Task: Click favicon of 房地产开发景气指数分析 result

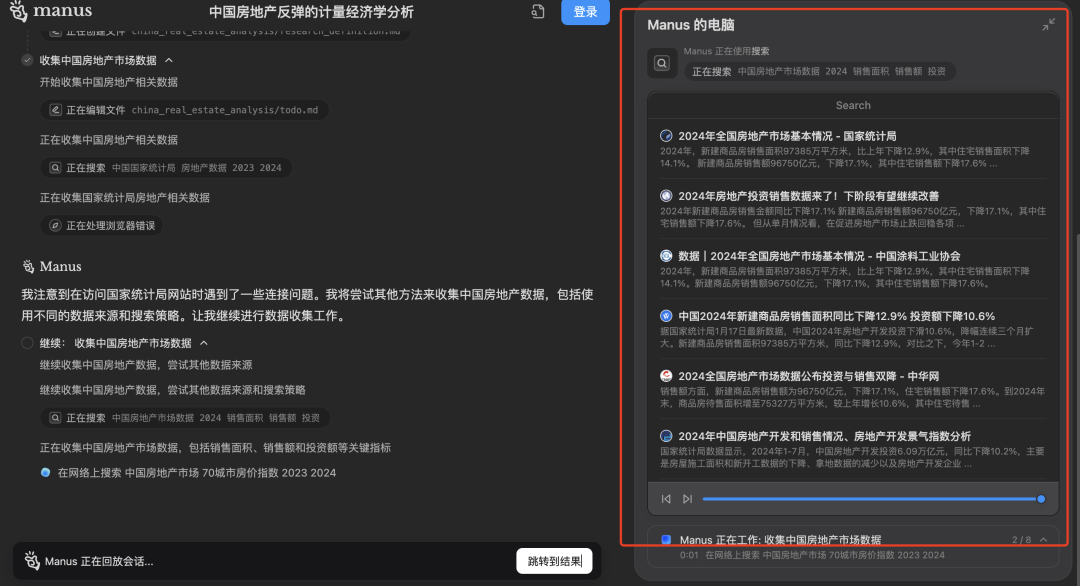Action: point(666,436)
